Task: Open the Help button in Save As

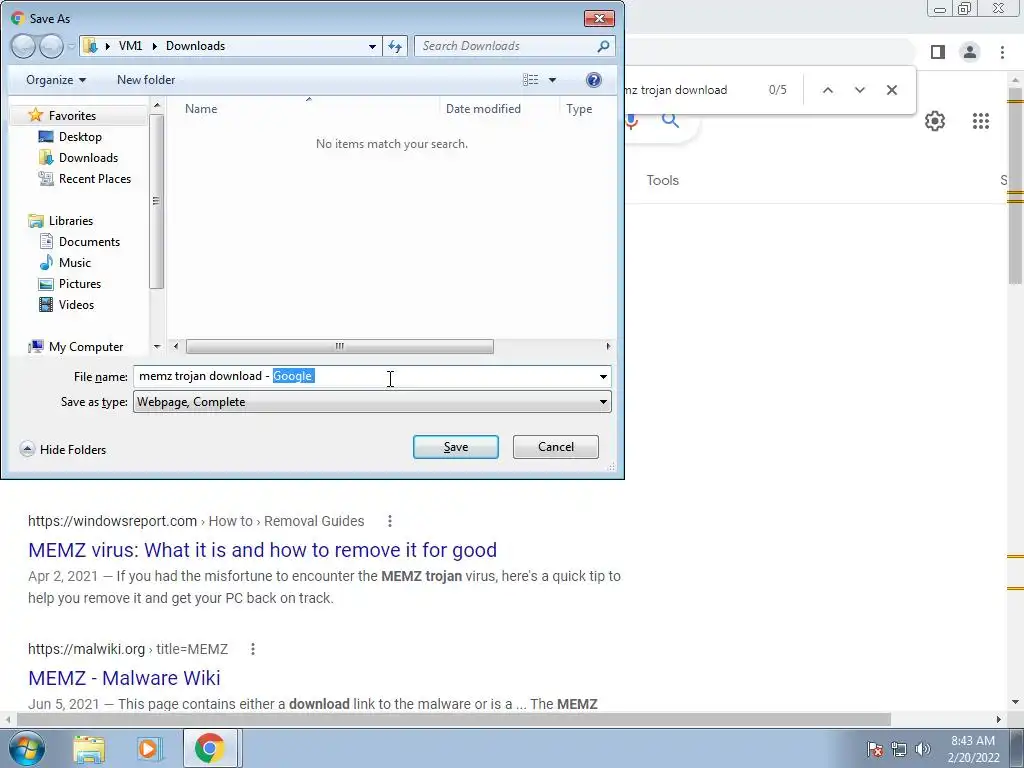Action: [x=594, y=80]
